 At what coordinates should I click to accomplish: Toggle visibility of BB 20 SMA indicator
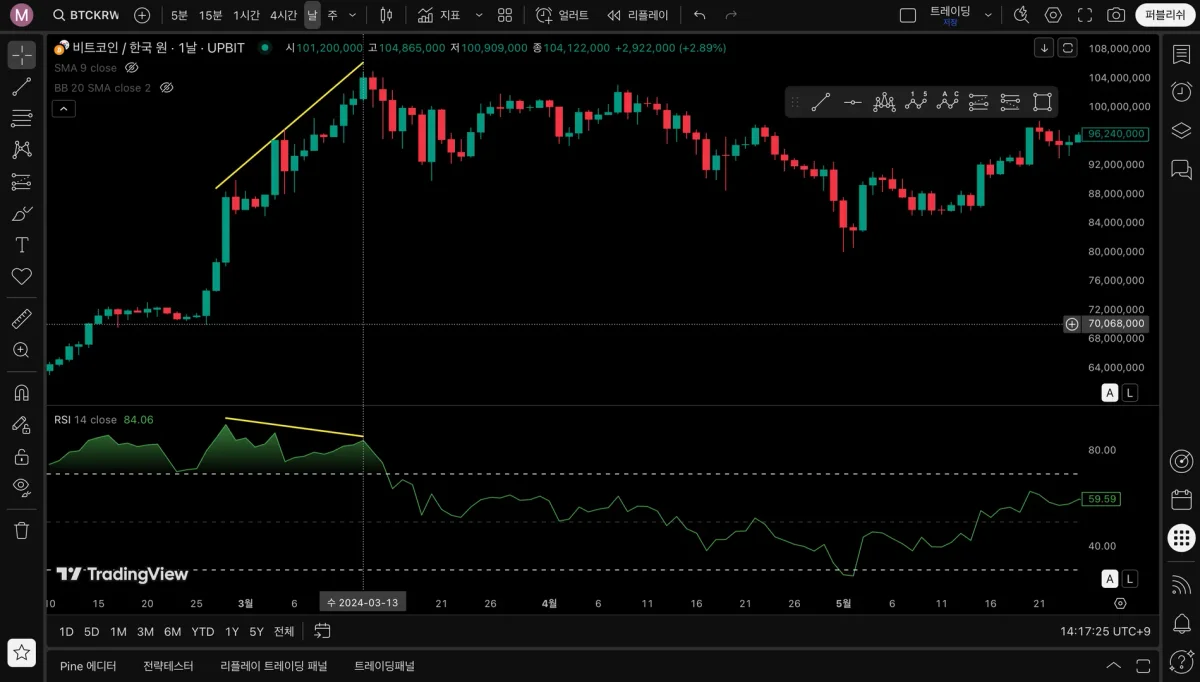(167, 88)
